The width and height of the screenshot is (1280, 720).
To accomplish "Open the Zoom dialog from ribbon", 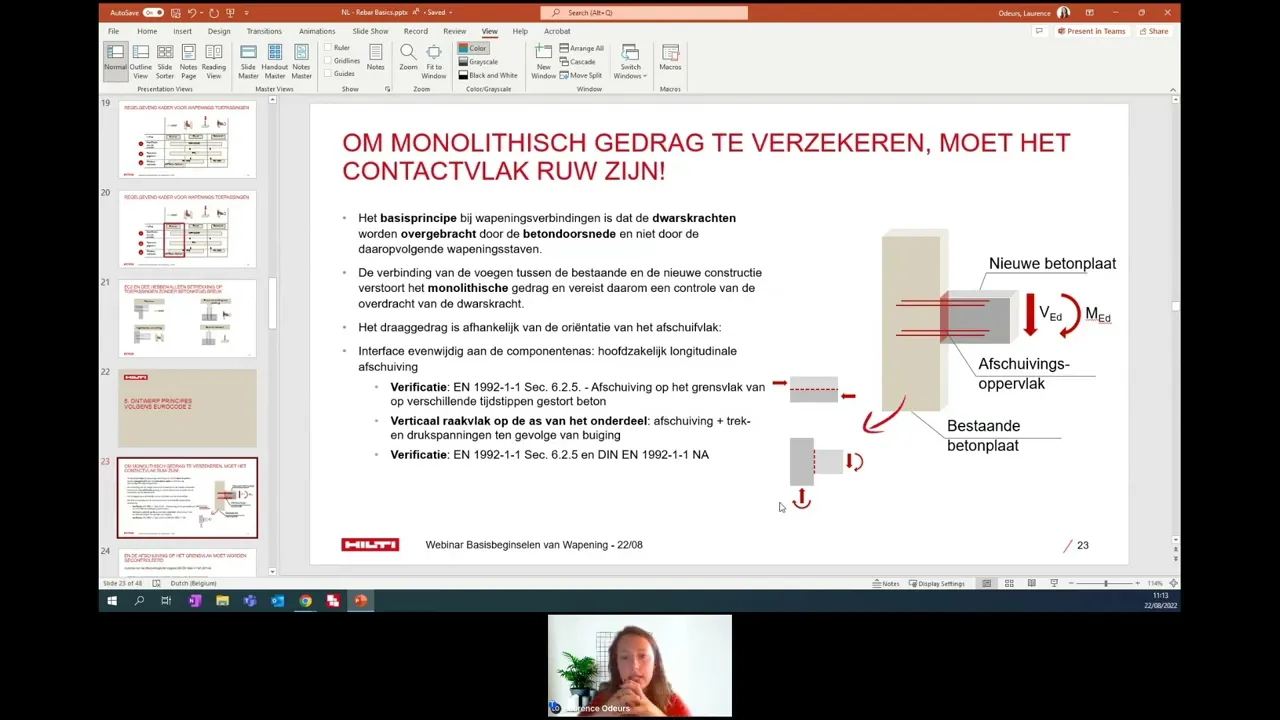I will (x=408, y=58).
